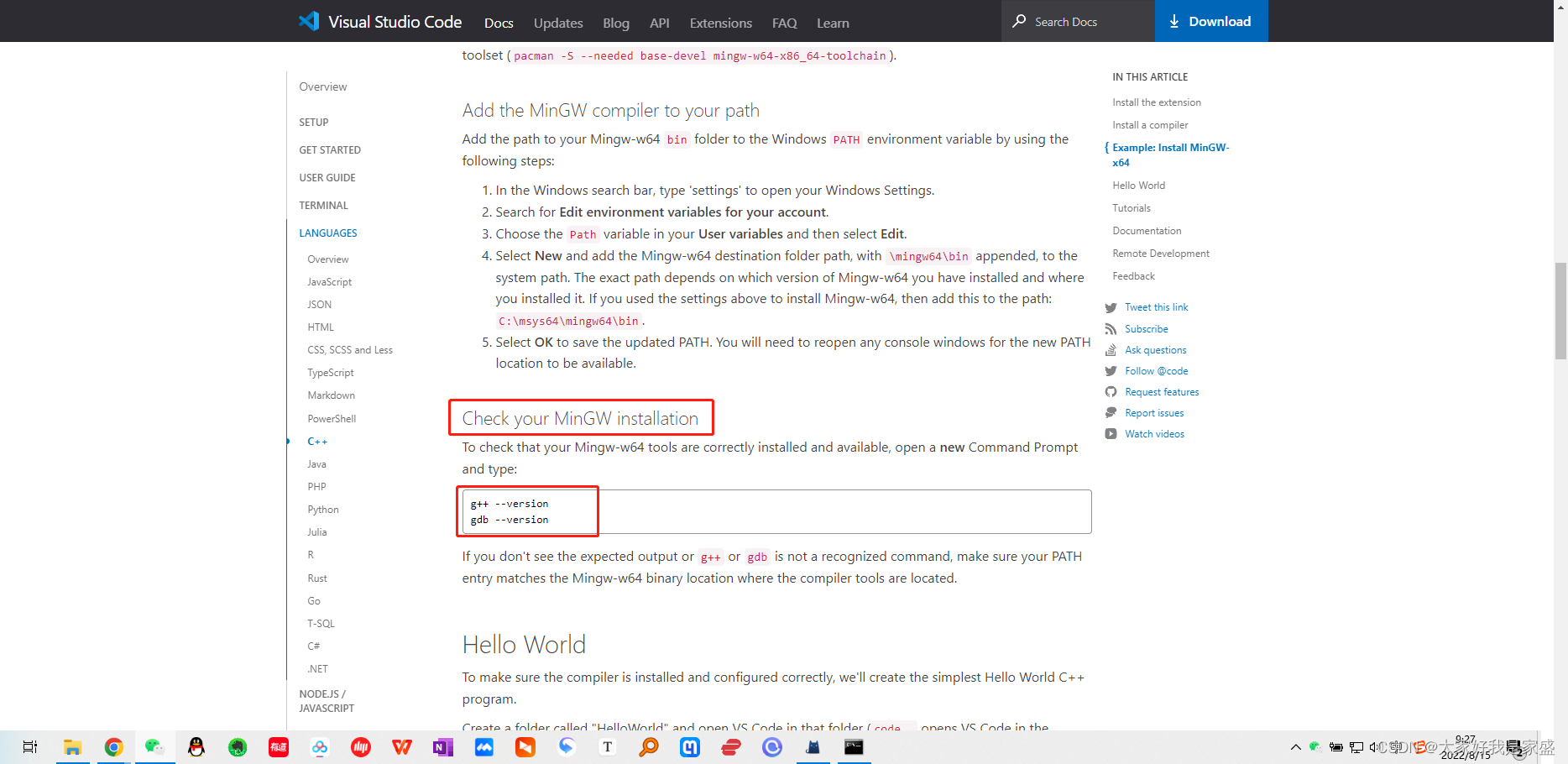Go to the Blog navigation item
Image resolution: width=1568 pixels, height=764 pixels.
616,24
